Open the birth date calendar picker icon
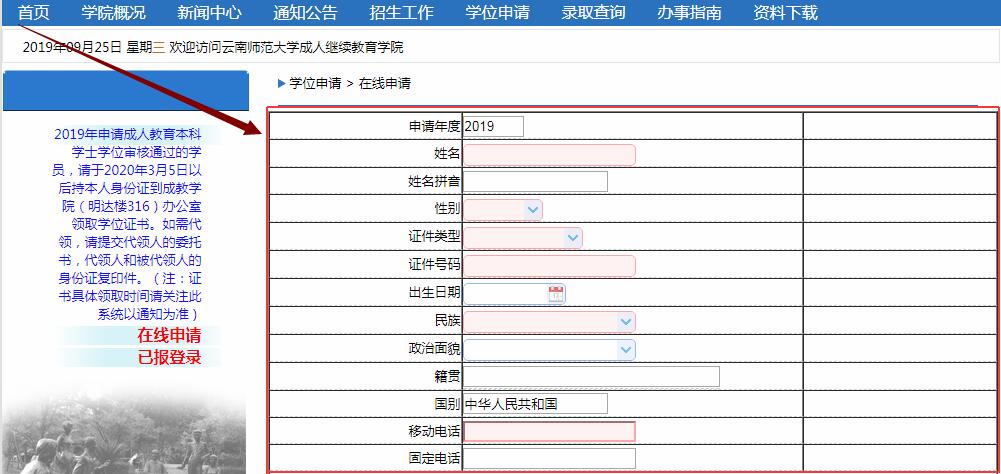Viewport: 1001px width, 474px height. pyautogui.click(x=556, y=294)
